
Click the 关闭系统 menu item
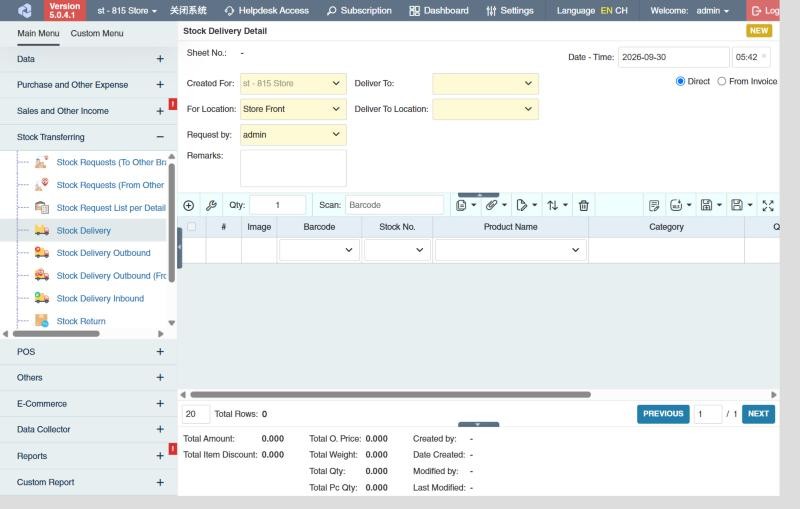(x=188, y=11)
